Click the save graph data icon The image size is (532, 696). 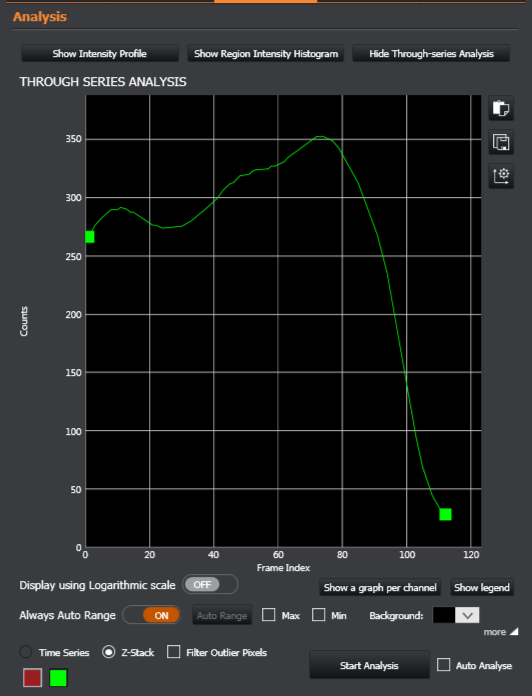click(501, 142)
